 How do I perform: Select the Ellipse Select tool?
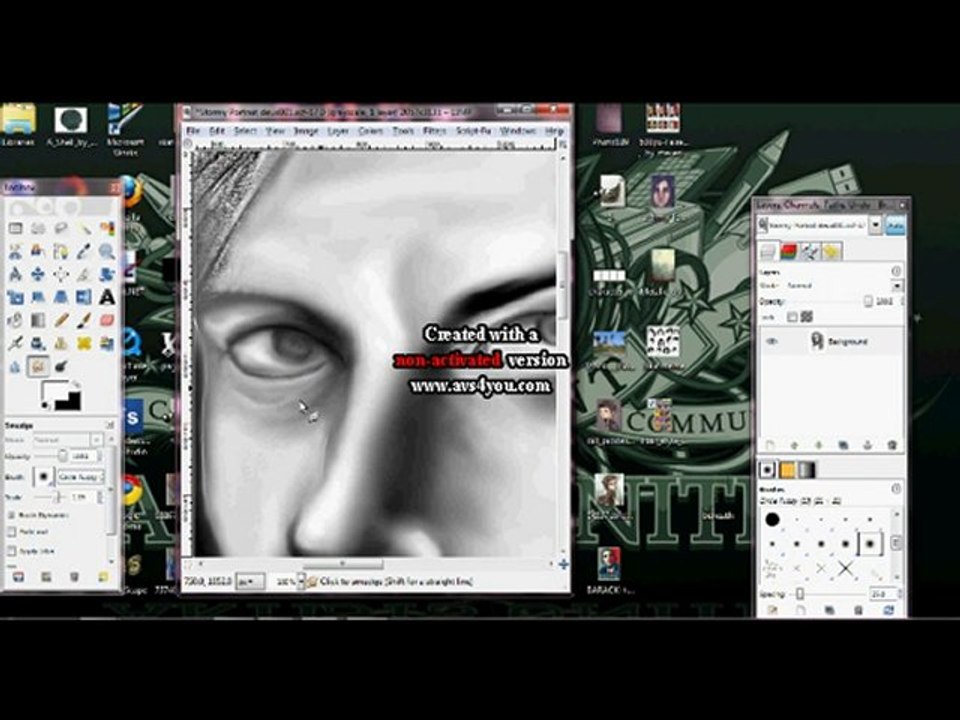(x=38, y=228)
